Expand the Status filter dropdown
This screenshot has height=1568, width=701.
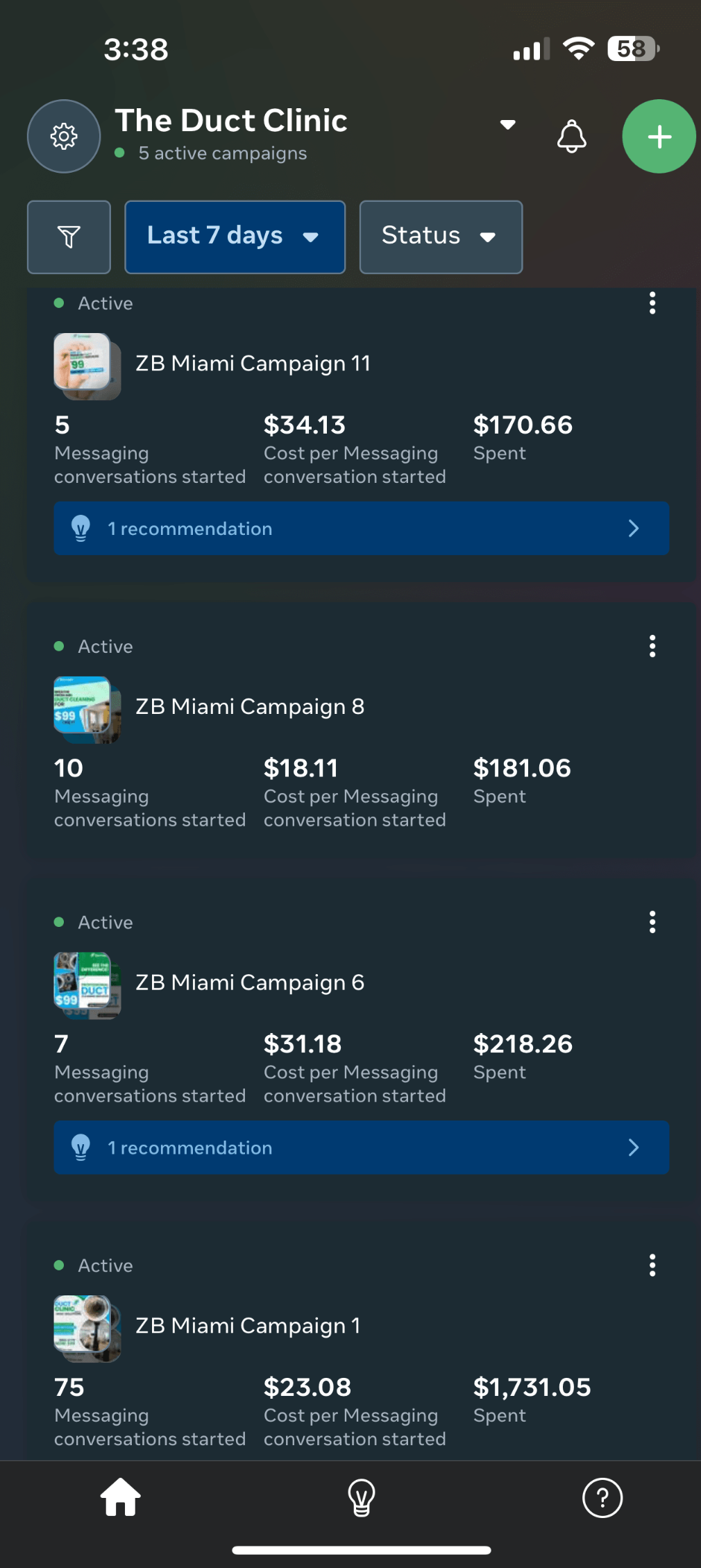(x=441, y=237)
